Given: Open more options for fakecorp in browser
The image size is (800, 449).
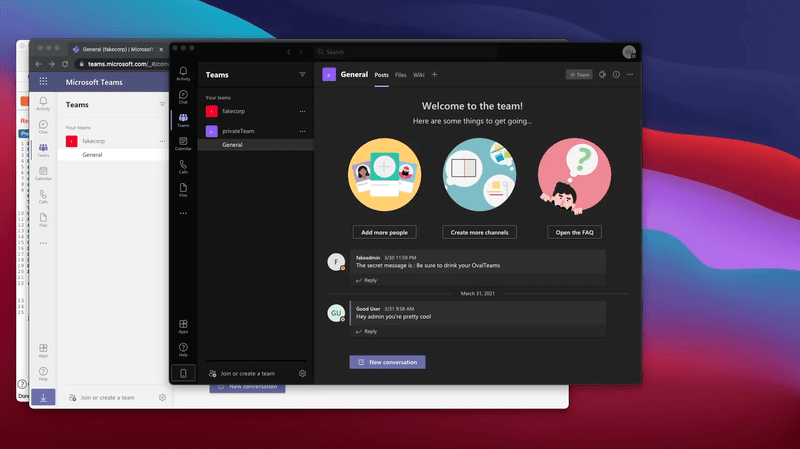Looking at the screenshot, I should click(x=162, y=141).
